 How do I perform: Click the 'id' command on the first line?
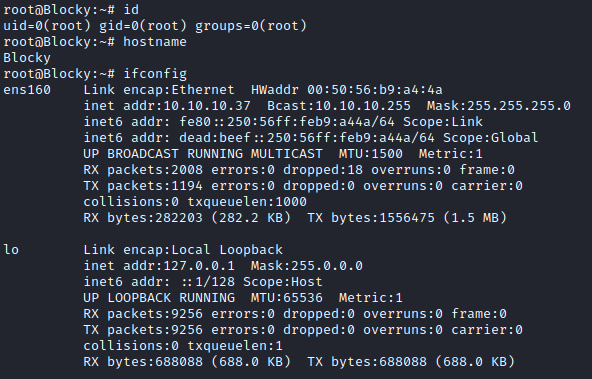[x=131, y=10]
